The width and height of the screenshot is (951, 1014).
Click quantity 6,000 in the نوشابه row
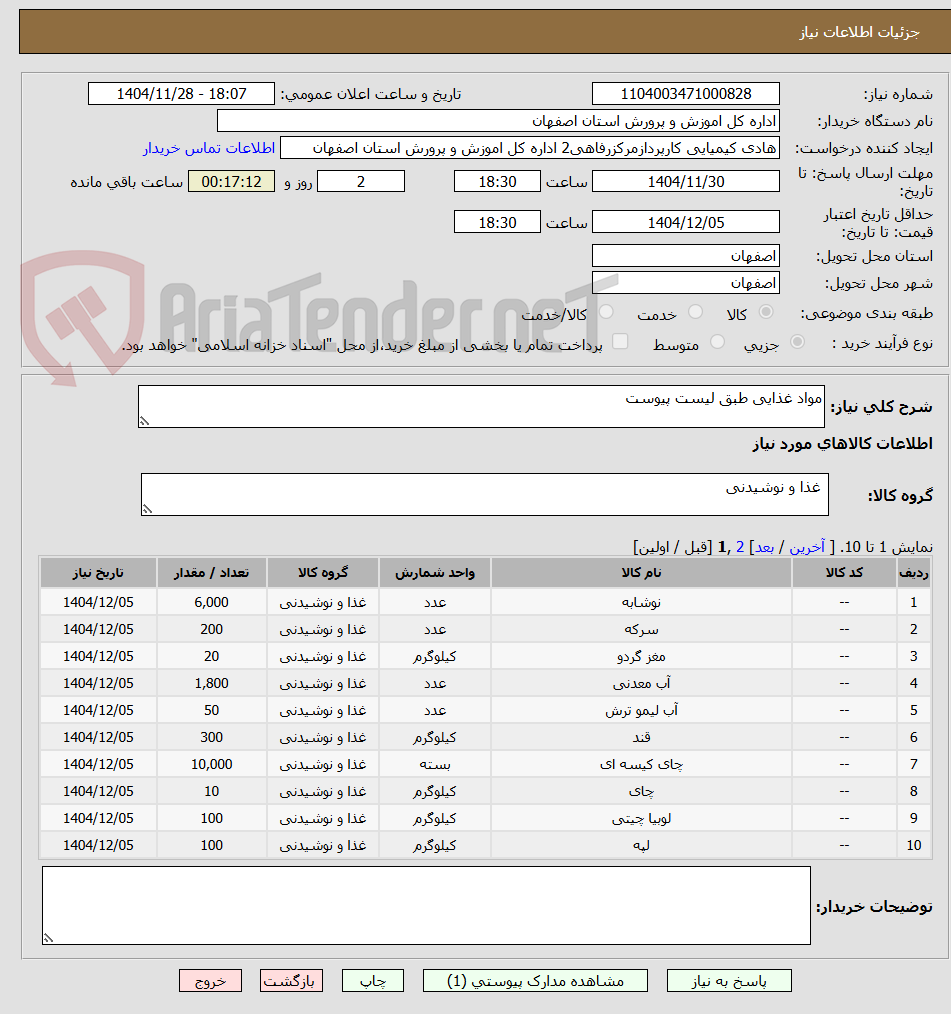click(211, 602)
